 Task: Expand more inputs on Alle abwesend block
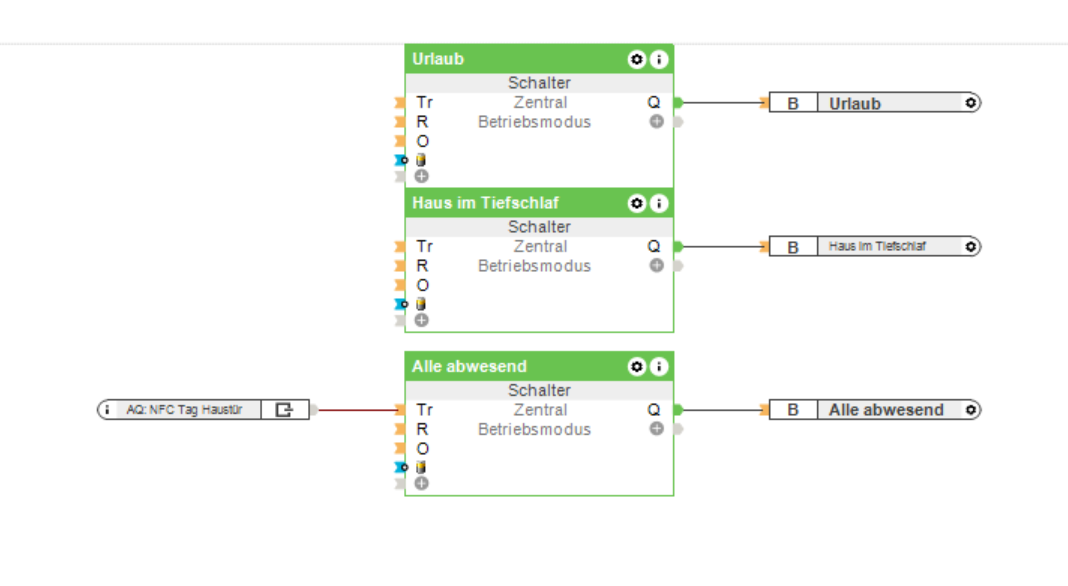(422, 483)
